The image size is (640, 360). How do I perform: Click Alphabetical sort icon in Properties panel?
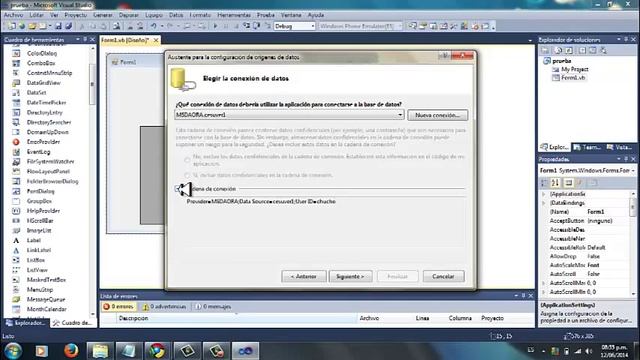pyautogui.click(x=555, y=182)
